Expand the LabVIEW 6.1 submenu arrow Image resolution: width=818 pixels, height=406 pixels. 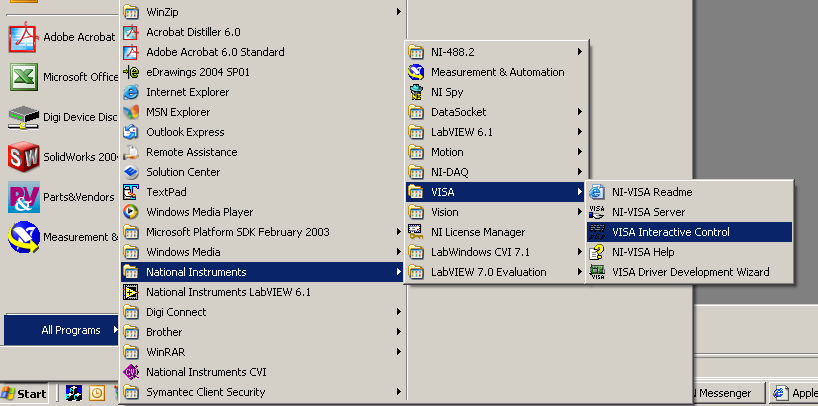coord(580,132)
